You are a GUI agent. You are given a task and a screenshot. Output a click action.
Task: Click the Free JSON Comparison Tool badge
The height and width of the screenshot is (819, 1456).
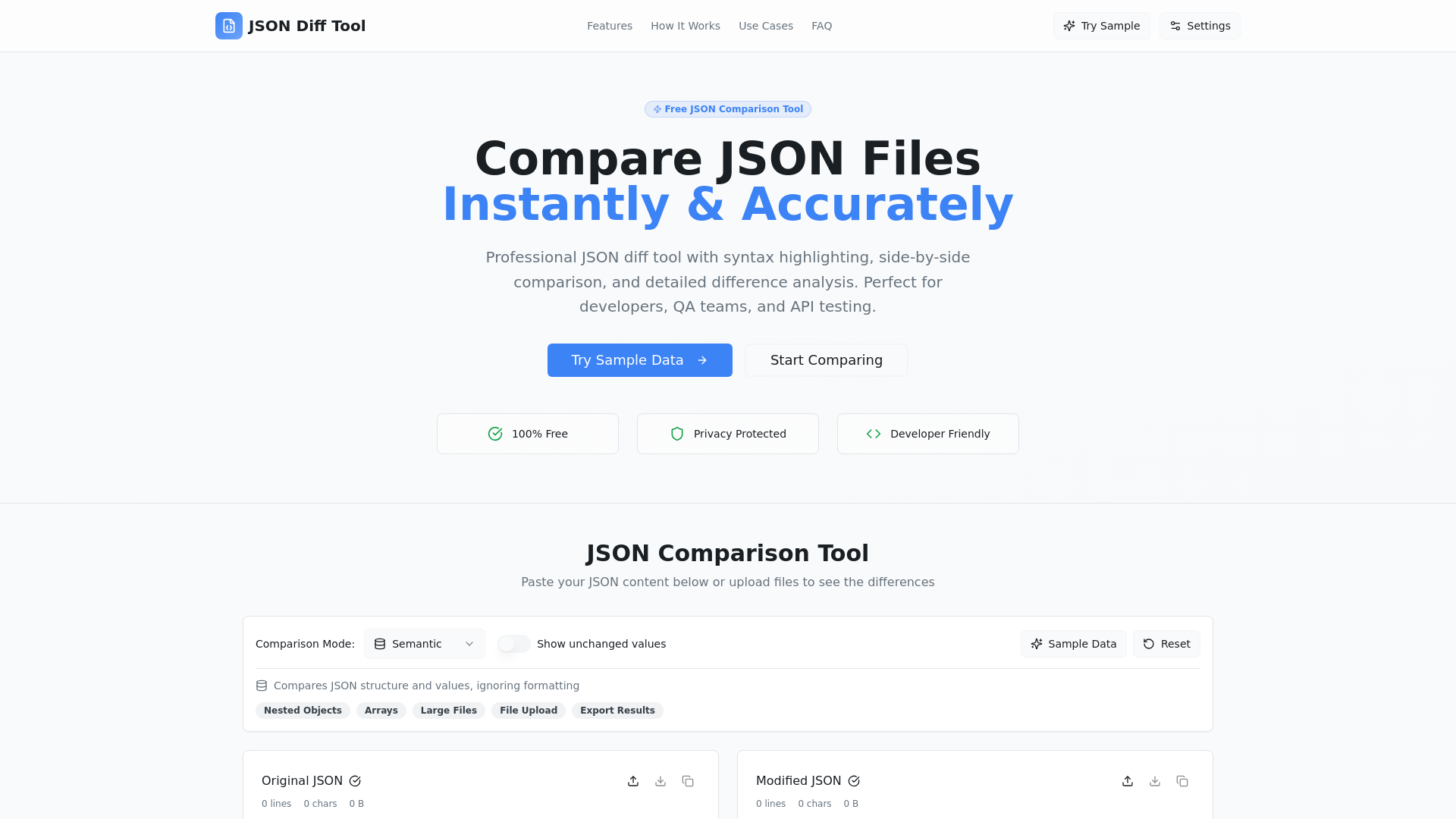point(727,108)
